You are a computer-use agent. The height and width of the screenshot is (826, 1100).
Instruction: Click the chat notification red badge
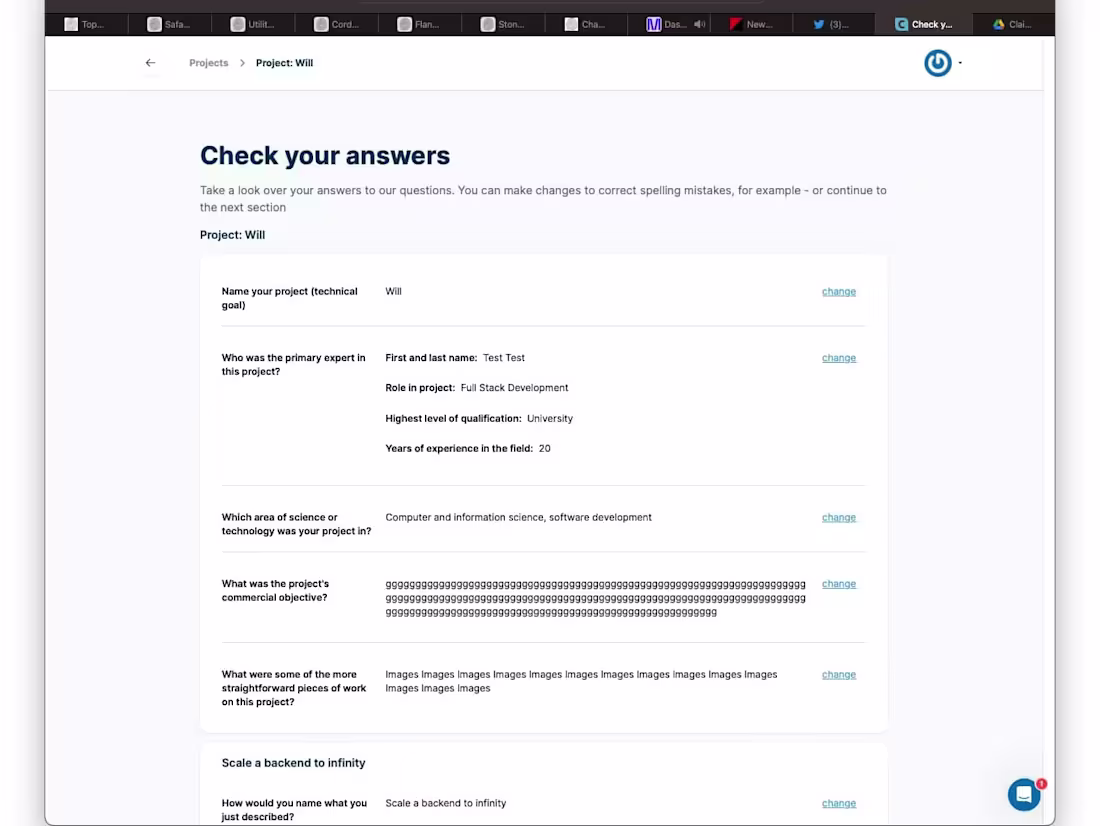(1041, 783)
